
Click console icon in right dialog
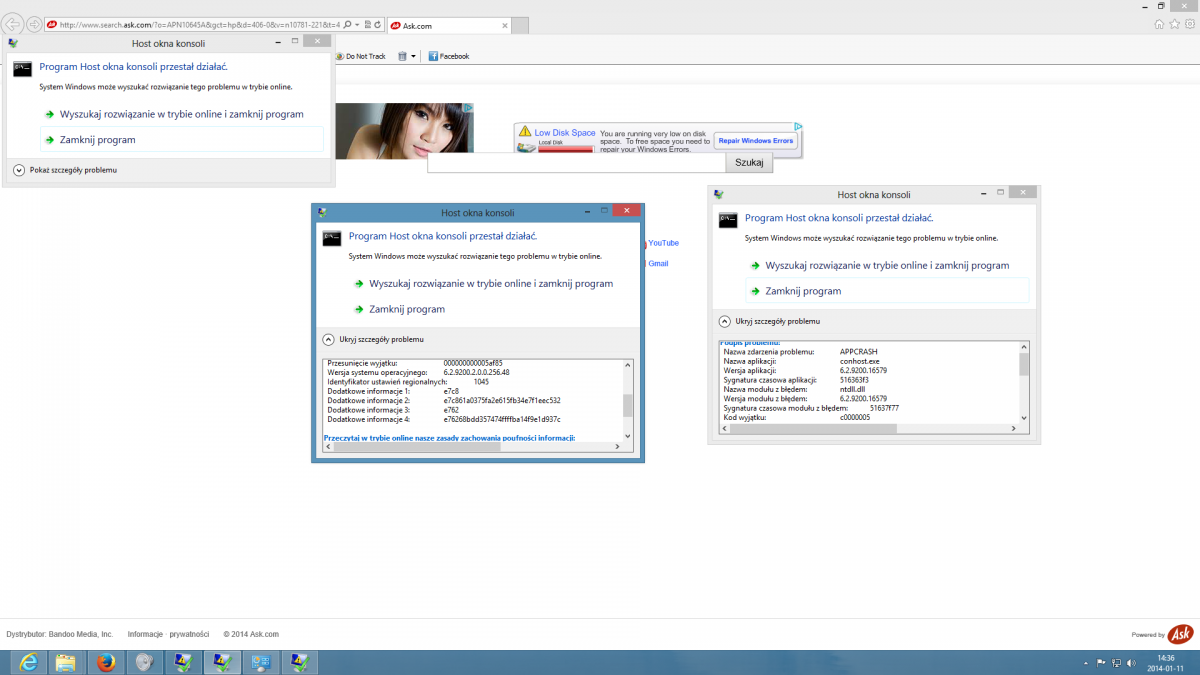pos(728,219)
